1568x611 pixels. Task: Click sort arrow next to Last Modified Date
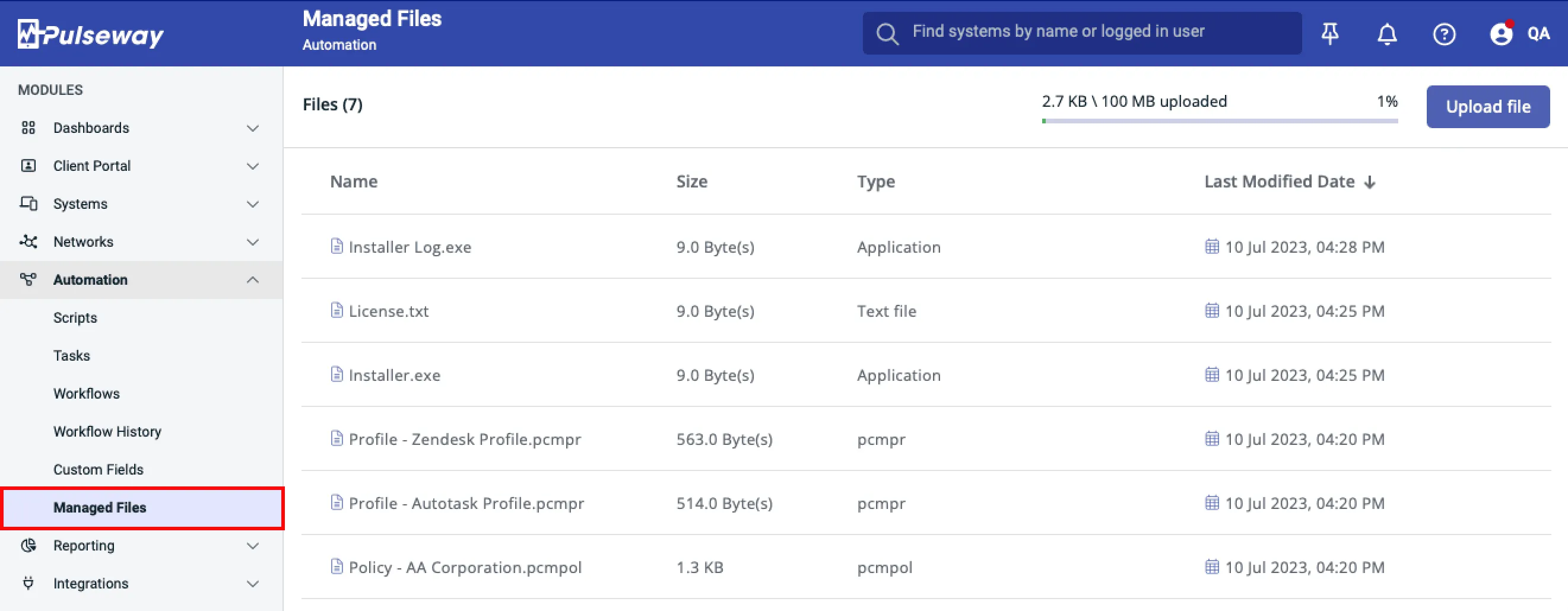[1370, 182]
